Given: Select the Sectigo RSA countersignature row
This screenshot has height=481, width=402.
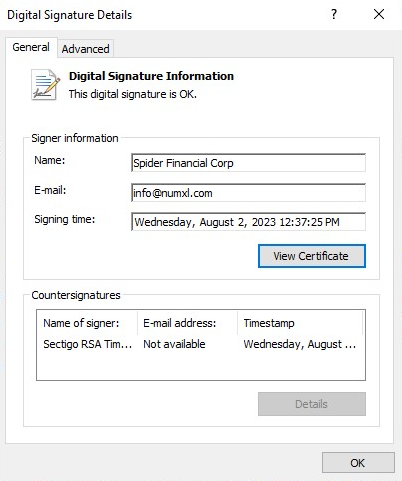Looking at the screenshot, I should [x=201, y=344].
